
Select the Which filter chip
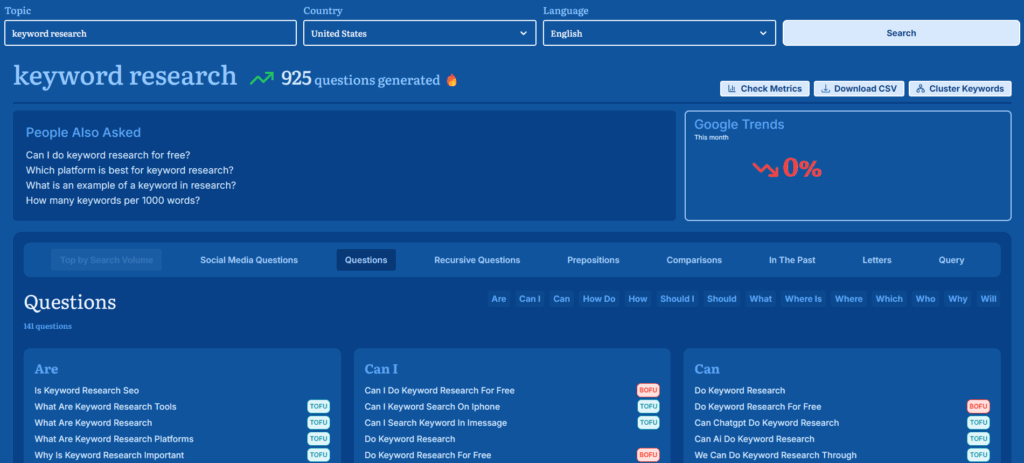pyautogui.click(x=889, y=299)
